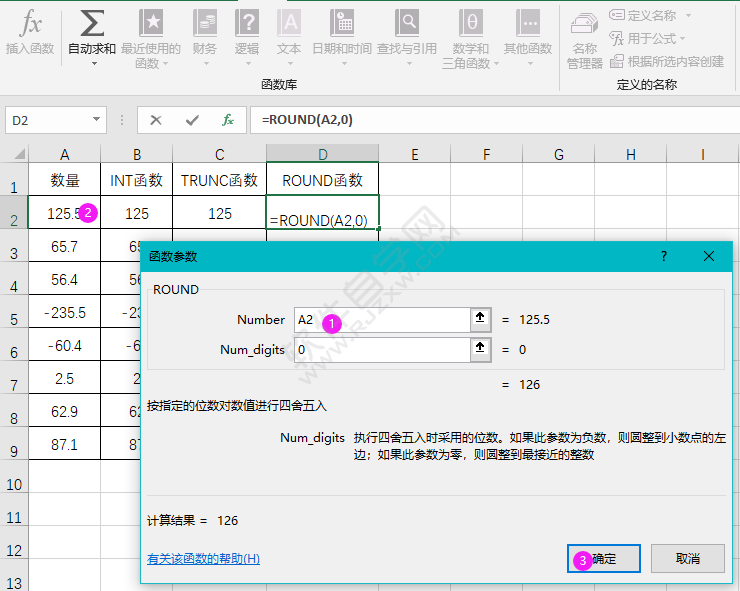Open the 有关该函数的帮助 link
This screenshot has width=740, height=591.
tap(203, 559)
